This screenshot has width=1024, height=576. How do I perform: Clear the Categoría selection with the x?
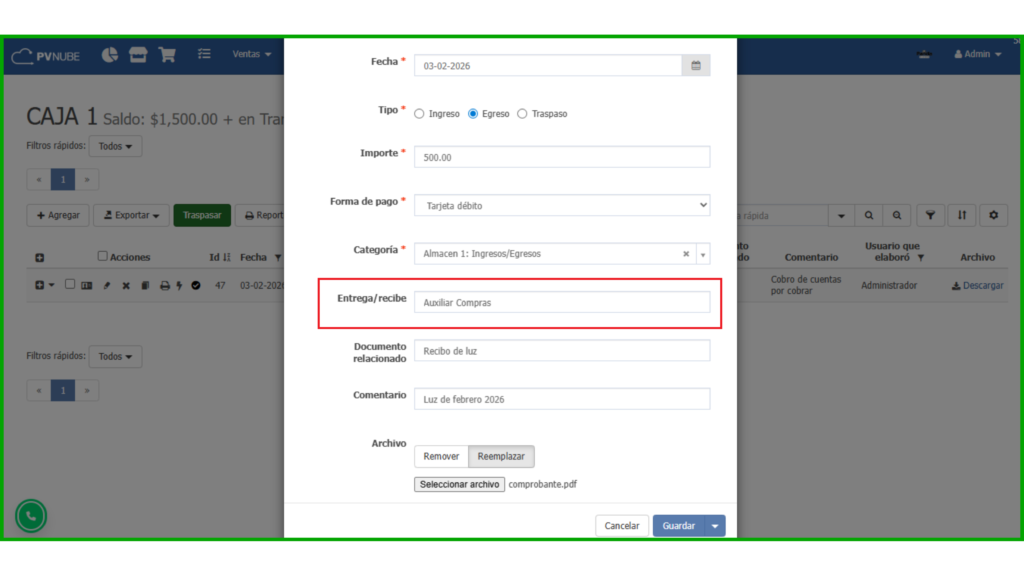click(x=686, y=254)
